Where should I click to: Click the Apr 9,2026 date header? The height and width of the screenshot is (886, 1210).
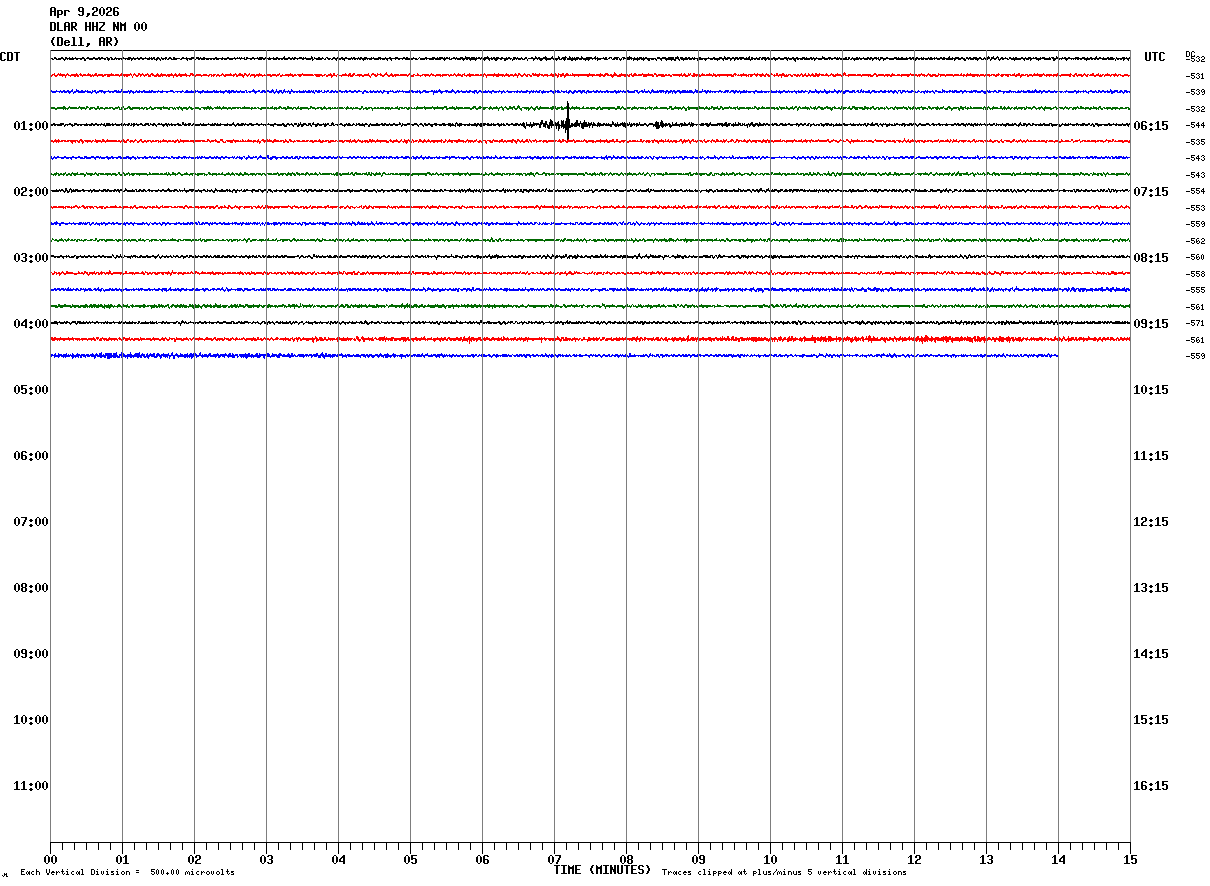(x=84, y=12)
